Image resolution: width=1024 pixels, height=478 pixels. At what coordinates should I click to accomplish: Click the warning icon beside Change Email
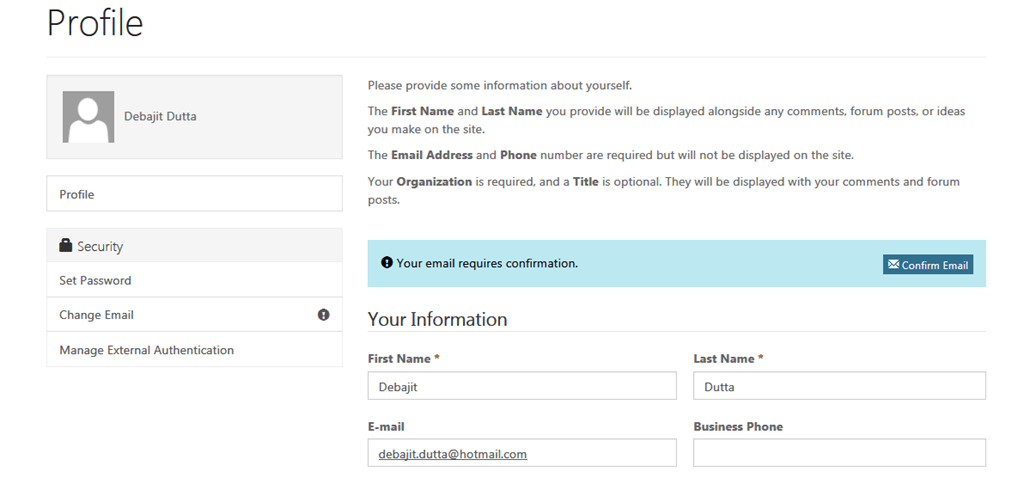click(323, 315)
